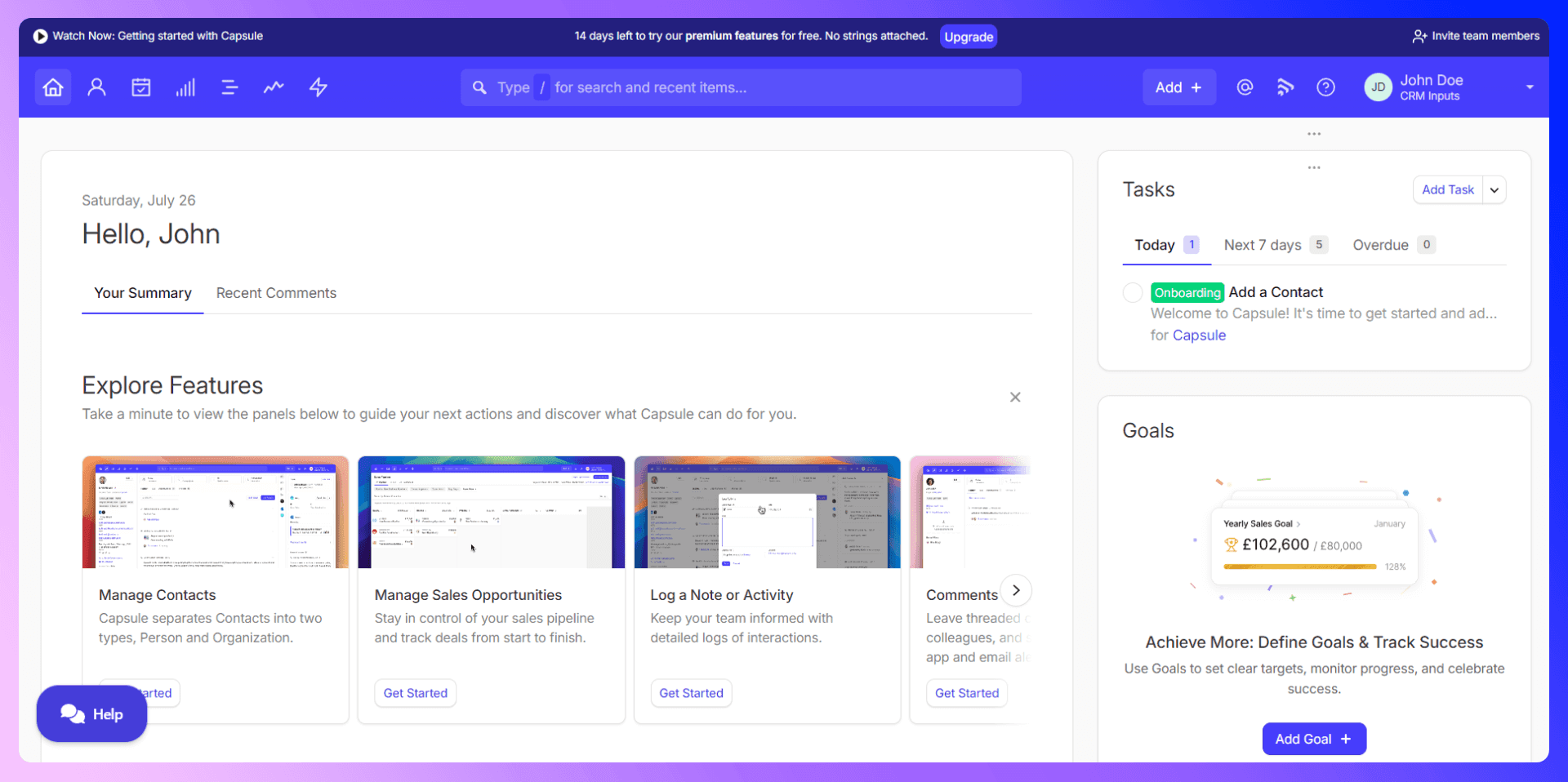The image size is (1568, 782).
Task: Click the yearly sales goal progress bar
Action: click(x=1300, y=567)
